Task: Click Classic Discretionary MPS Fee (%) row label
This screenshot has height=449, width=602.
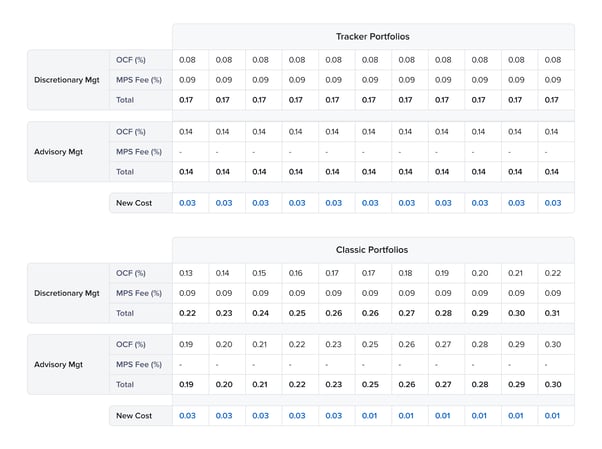Action: (139, 293)
